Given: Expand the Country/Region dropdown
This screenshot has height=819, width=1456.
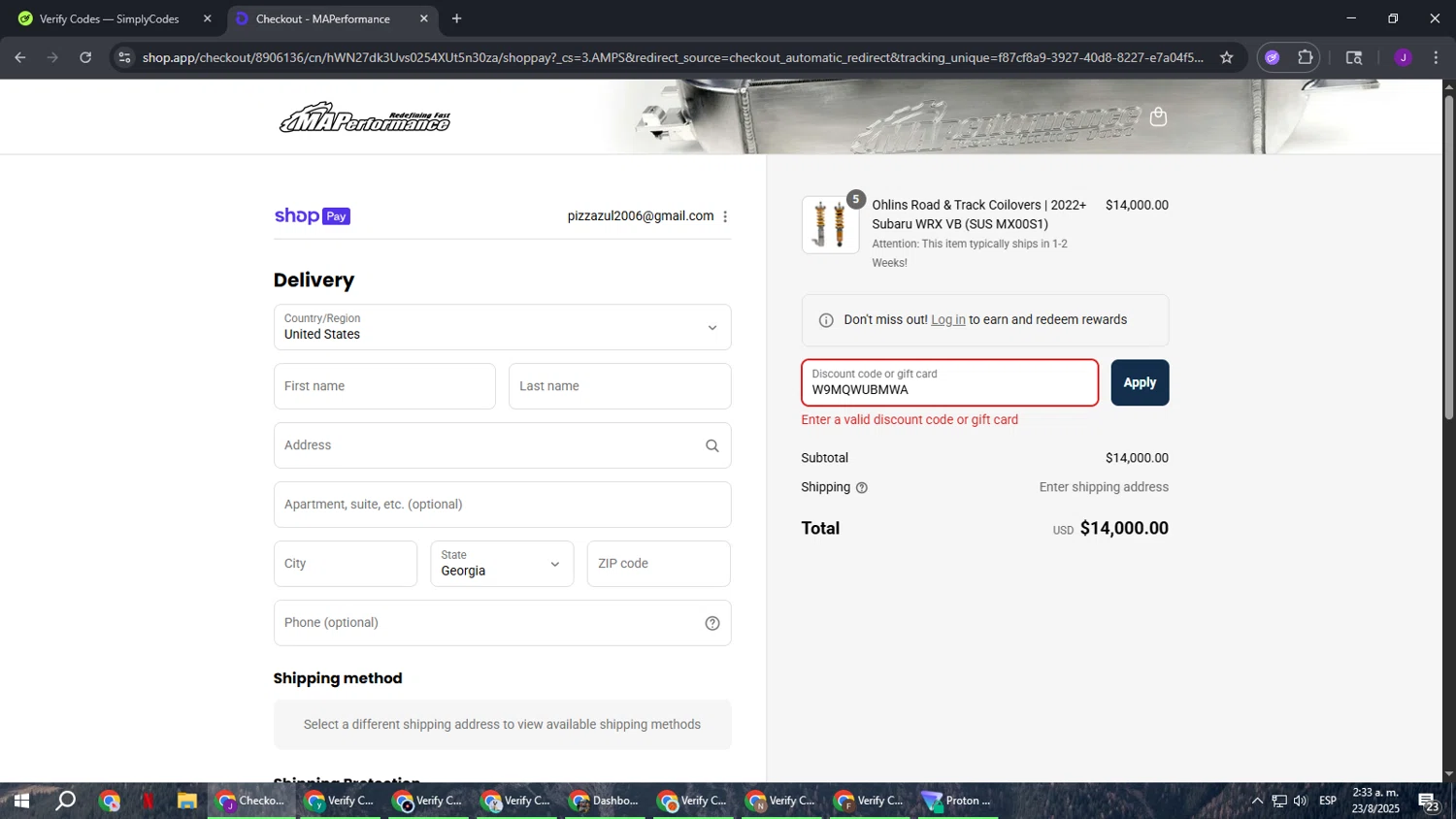Looking at the screenshot, I should 502,327.
